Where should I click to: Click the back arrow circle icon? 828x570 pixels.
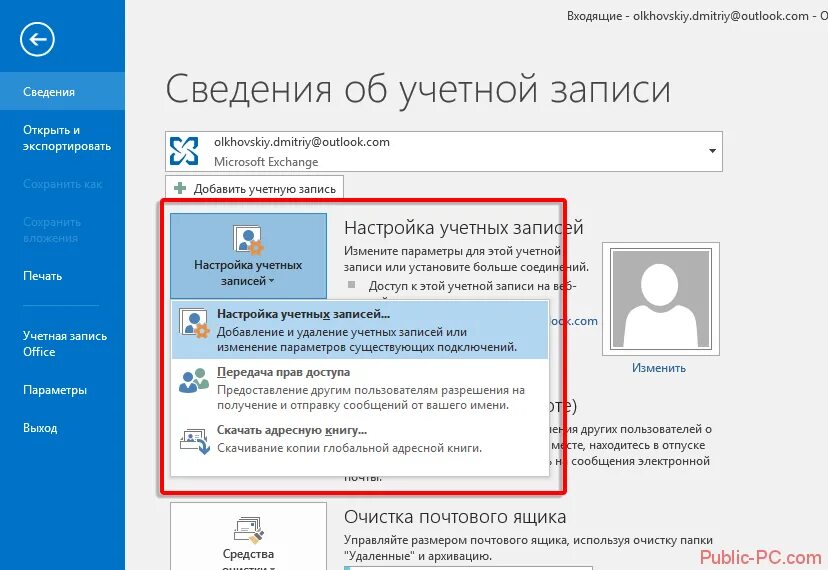pyautogui.click(x=37, y=39)
